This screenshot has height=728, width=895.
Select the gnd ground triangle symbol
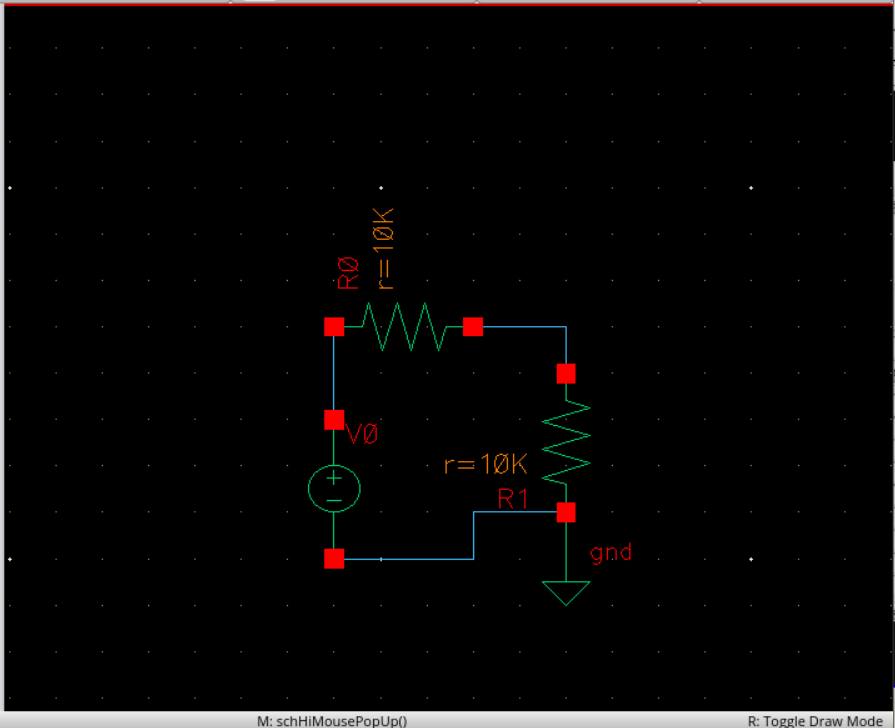click(x=566, y=593)
